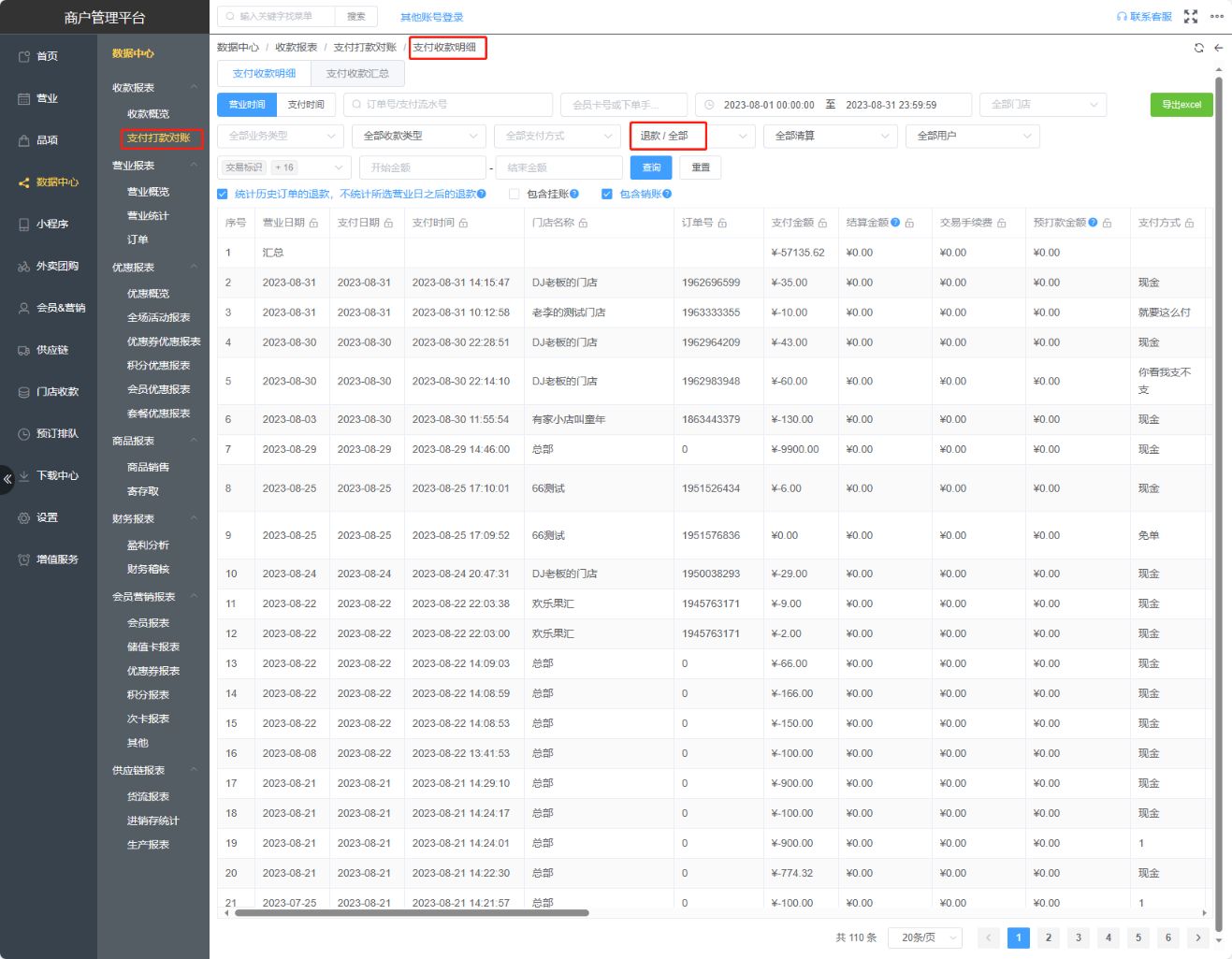Image resolution: width=1232 pixels, height=959 pixels.
Task: Click the 查询 search button
Action: (651, 167)
